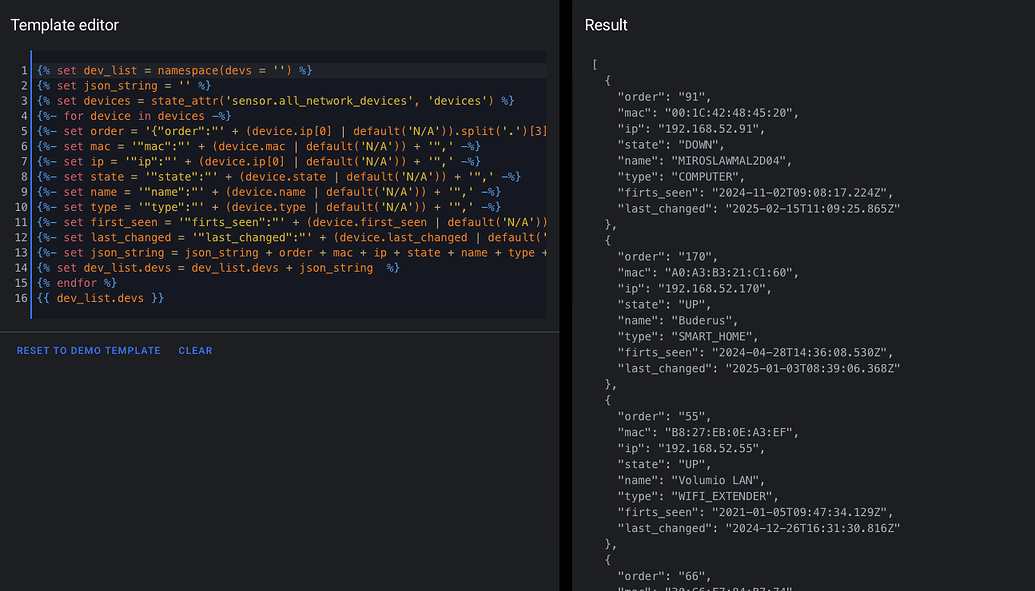Click the CLEAR button
The height and width of the screenshot is (591, 1035).
click(x=195, y=350)
